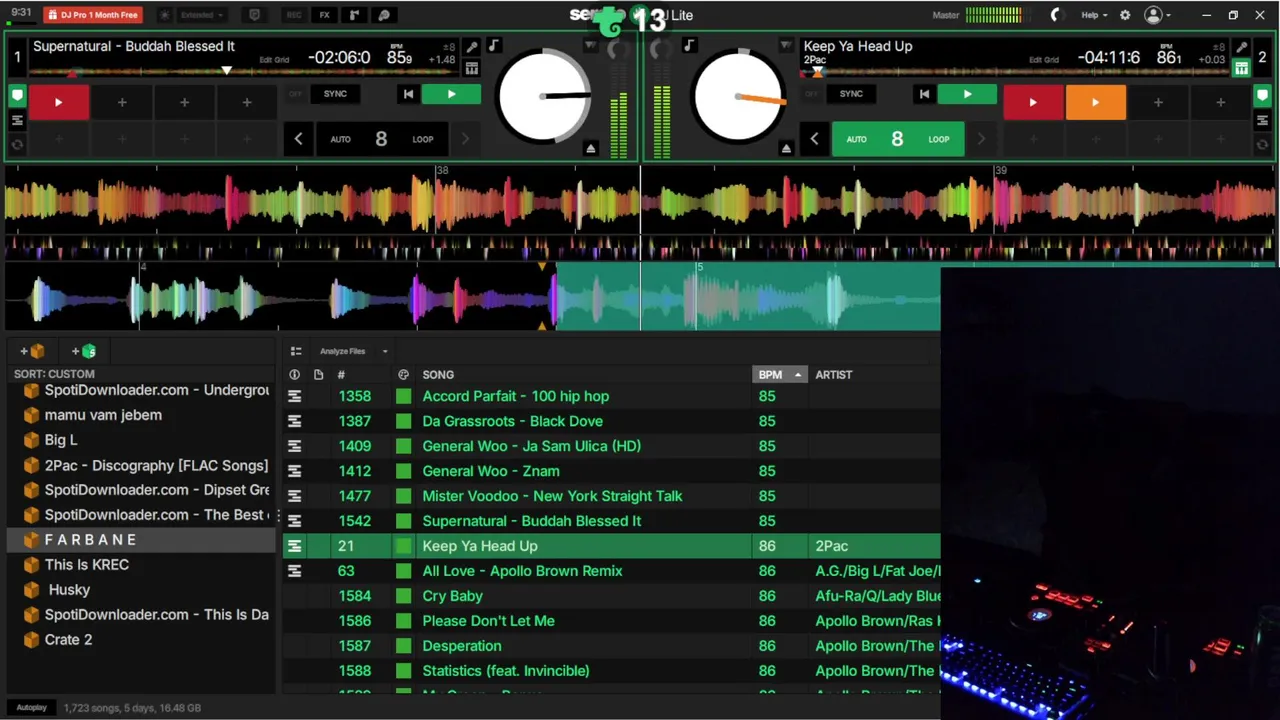Viewport: 1280px width, 720px height.
Task: Toggle sync OFF button on deck 2
Action: [x=811, y=94]
